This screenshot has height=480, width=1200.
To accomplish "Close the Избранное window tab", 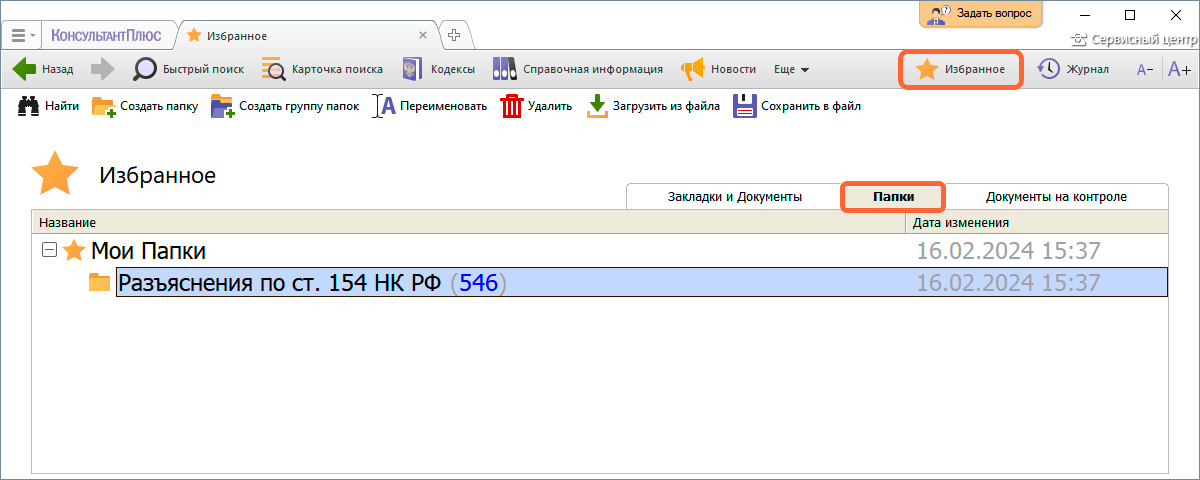I will 423,35.
